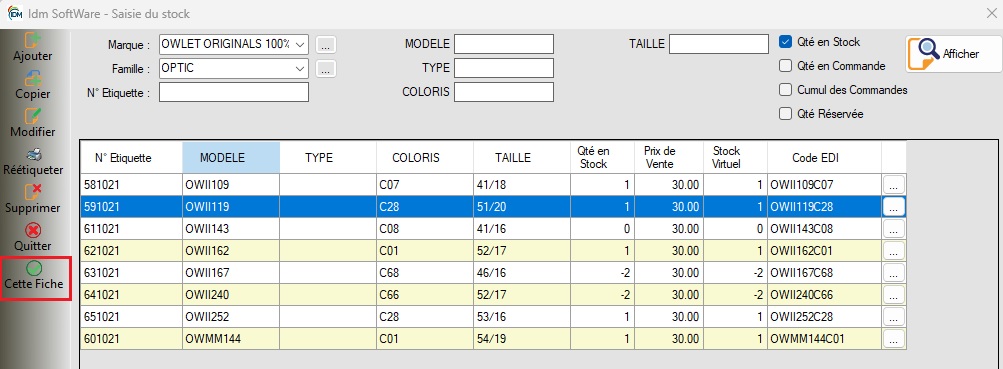Sort by the MODELE column header
The image size is (1003, 369).
(231, 157)
